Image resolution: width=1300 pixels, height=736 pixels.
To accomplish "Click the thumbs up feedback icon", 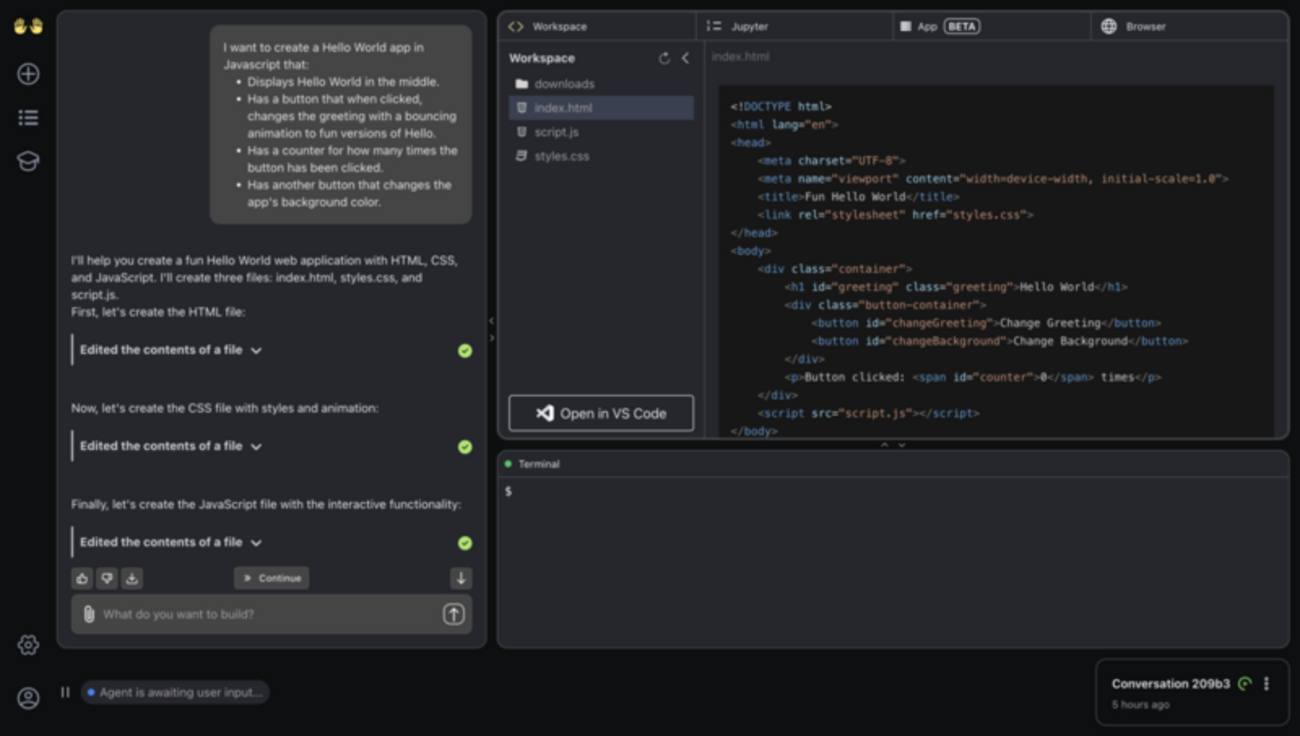I will click(82, 578).
